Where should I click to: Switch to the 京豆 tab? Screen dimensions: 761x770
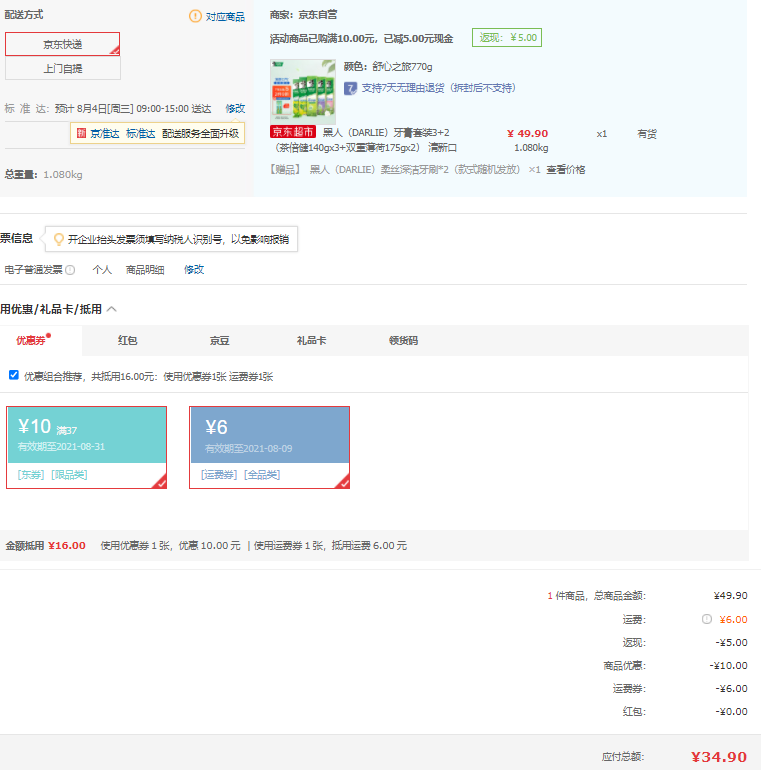219,340
